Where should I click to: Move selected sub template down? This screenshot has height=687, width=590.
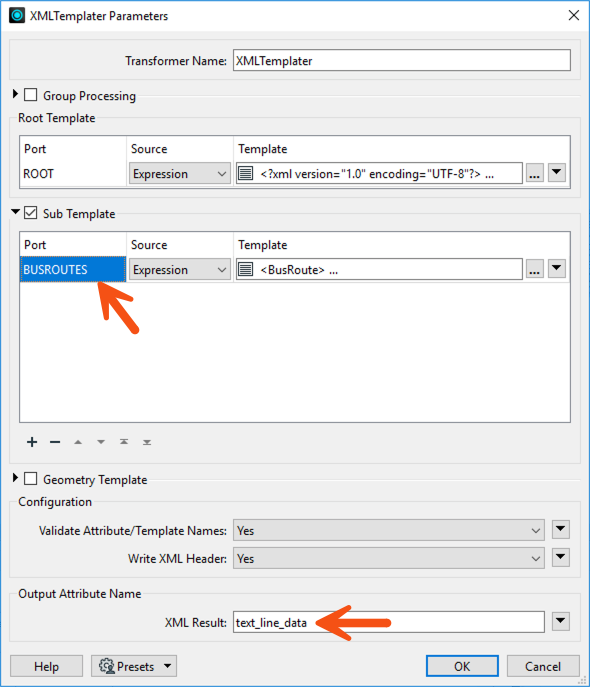101,442
